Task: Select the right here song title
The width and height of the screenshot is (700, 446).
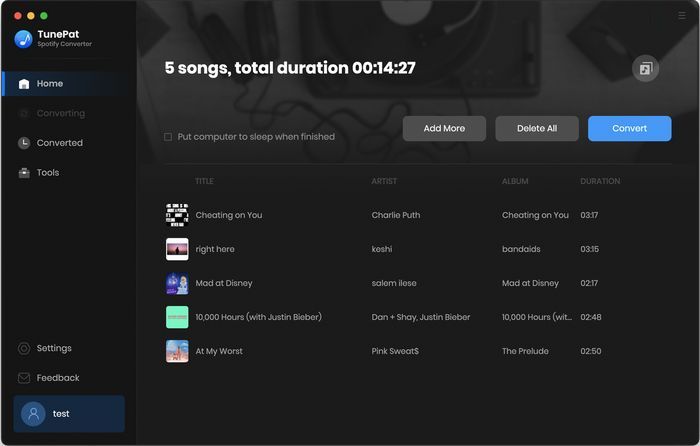Action: 215,249
